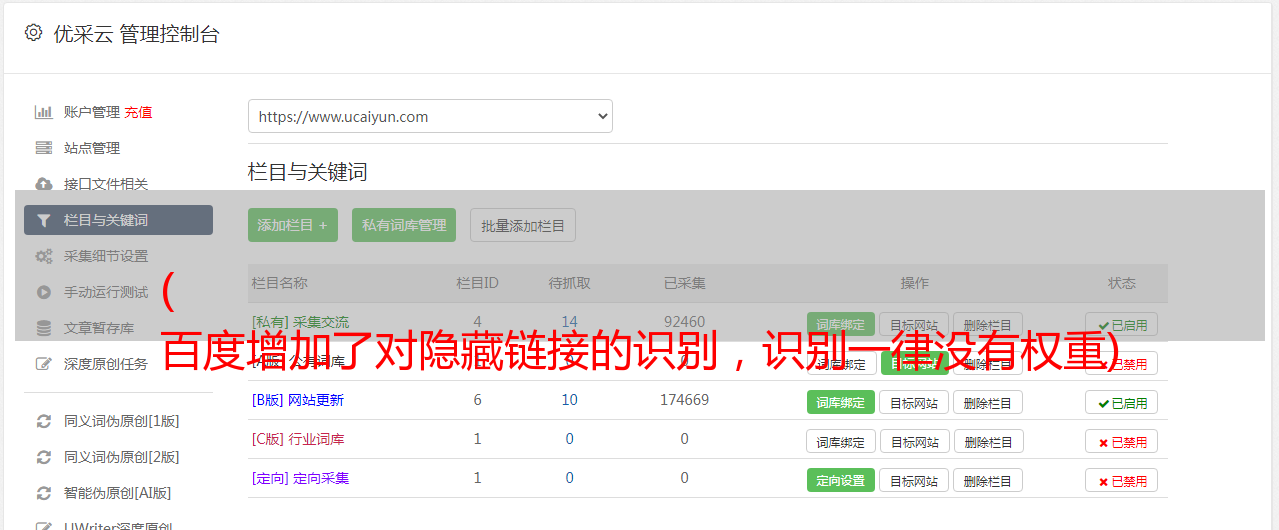Click 目标网站 in the 行业词库 row
Image resolution: width=1279 pixels, height=530 pixels.
click(914, 441)
